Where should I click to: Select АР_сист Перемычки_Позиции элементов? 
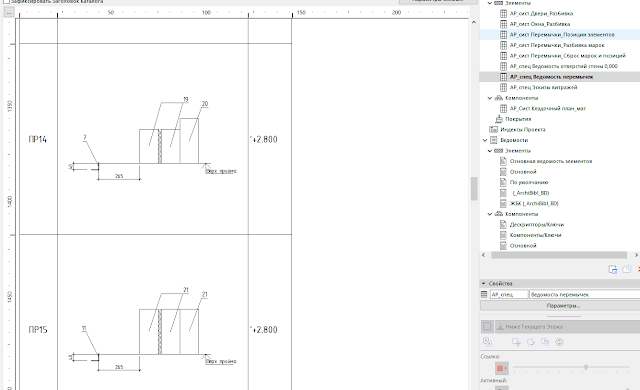pos(562,35)
